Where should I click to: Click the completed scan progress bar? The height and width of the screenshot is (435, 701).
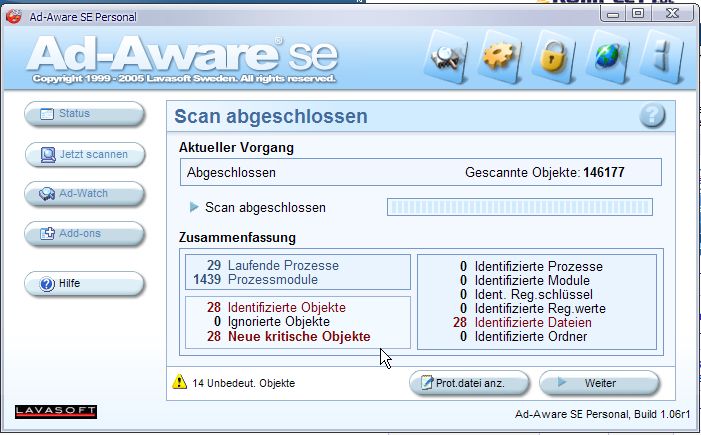pyautogui.click(x=519, y=207)
